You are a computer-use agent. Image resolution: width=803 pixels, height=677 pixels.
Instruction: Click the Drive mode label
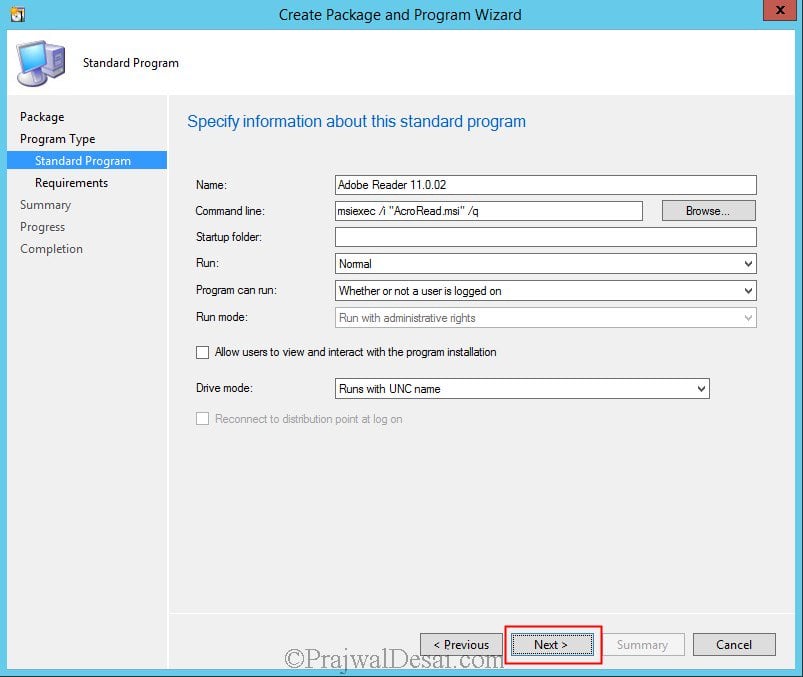224,388
